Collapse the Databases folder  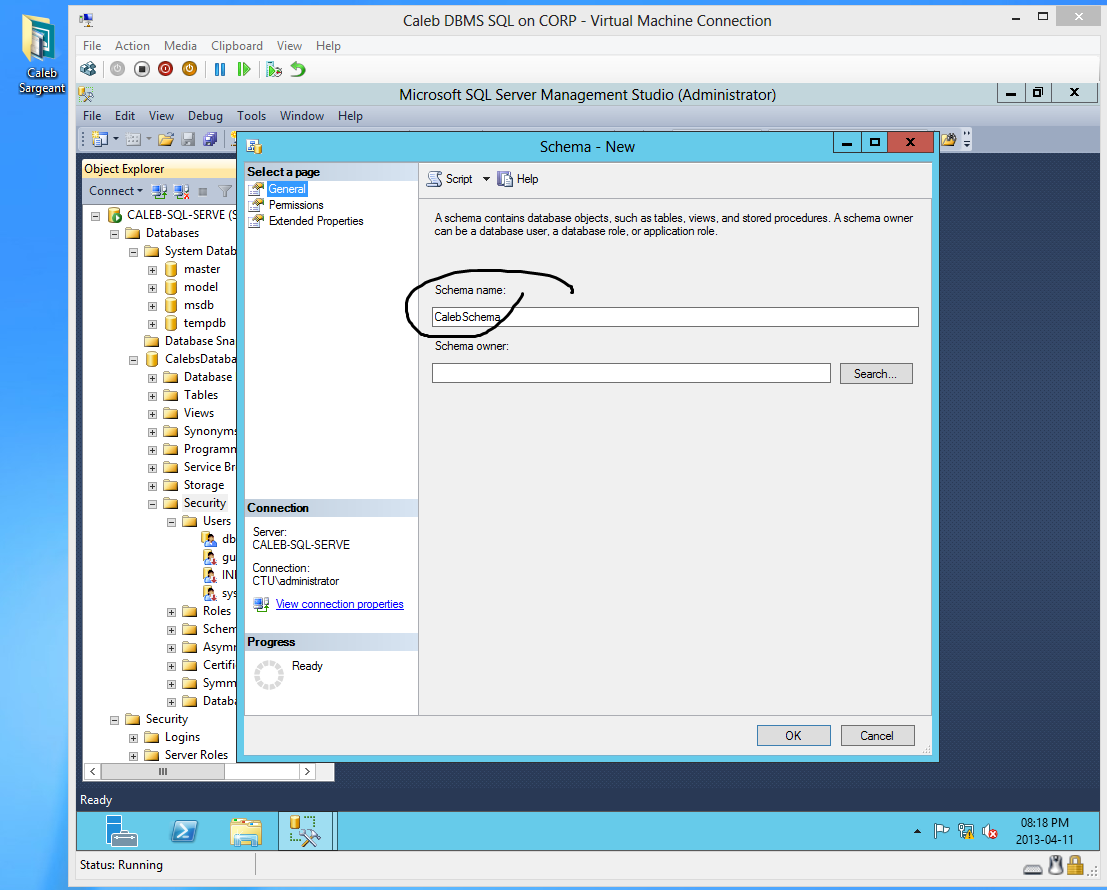(x=114, y=234)
